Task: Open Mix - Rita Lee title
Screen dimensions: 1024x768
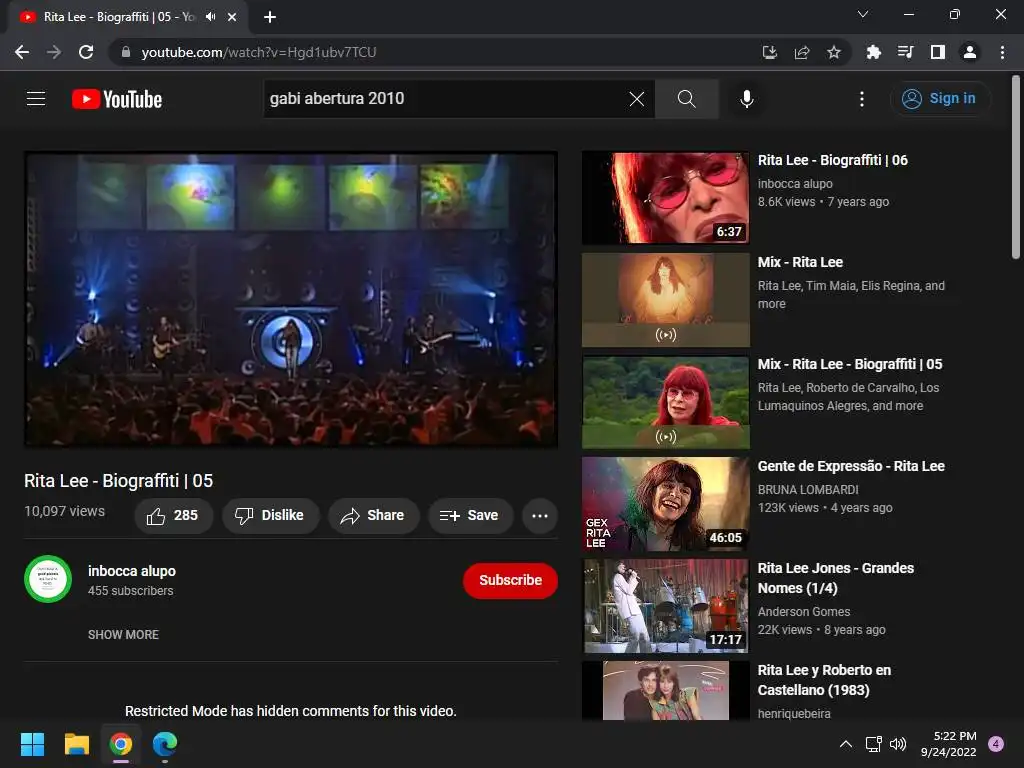Action: pos(800,263)
